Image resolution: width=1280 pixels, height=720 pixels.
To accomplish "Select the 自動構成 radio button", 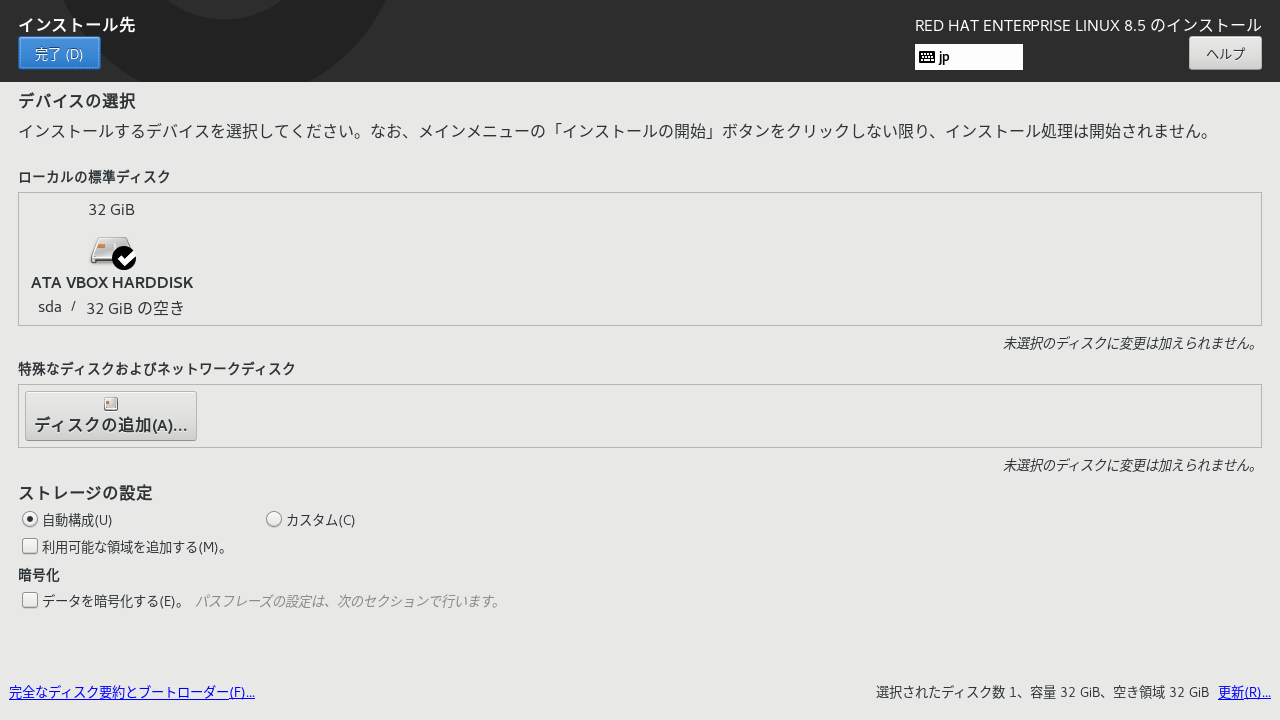I will click(x=30, y=518).
